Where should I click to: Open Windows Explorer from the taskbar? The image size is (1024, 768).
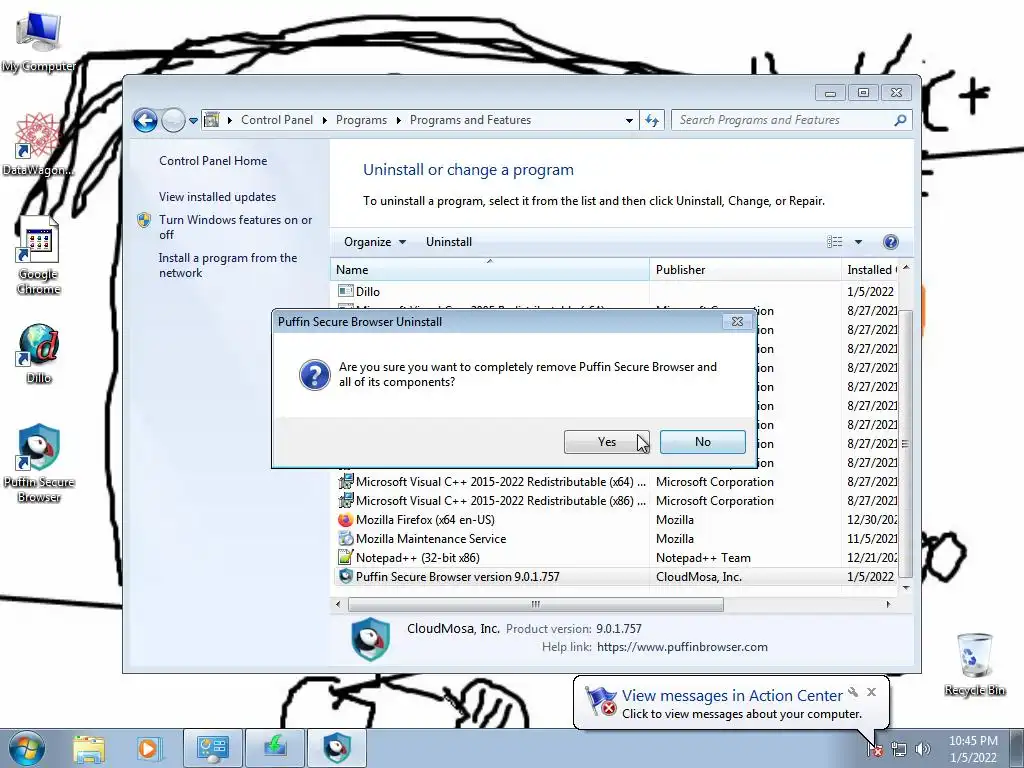tap(89, 748)
